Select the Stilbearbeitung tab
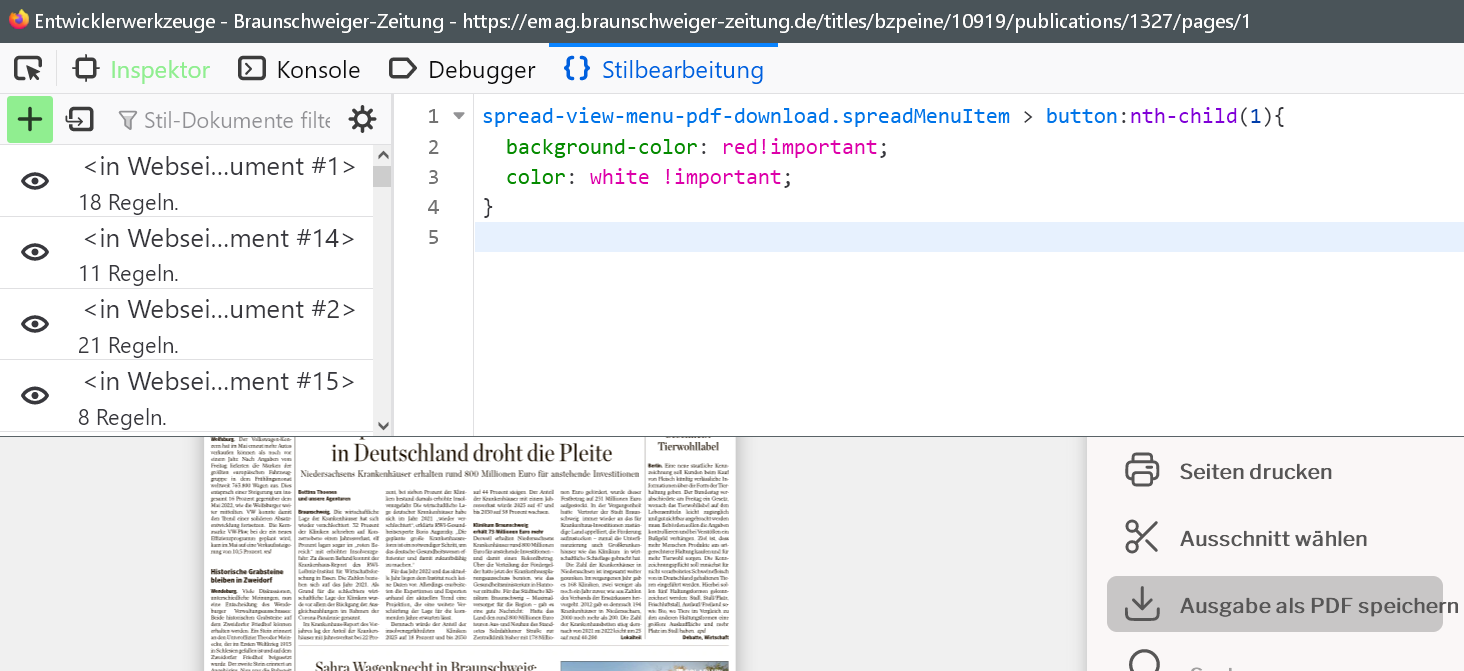This screenshot has width=1464, height=671. point(663,70)
